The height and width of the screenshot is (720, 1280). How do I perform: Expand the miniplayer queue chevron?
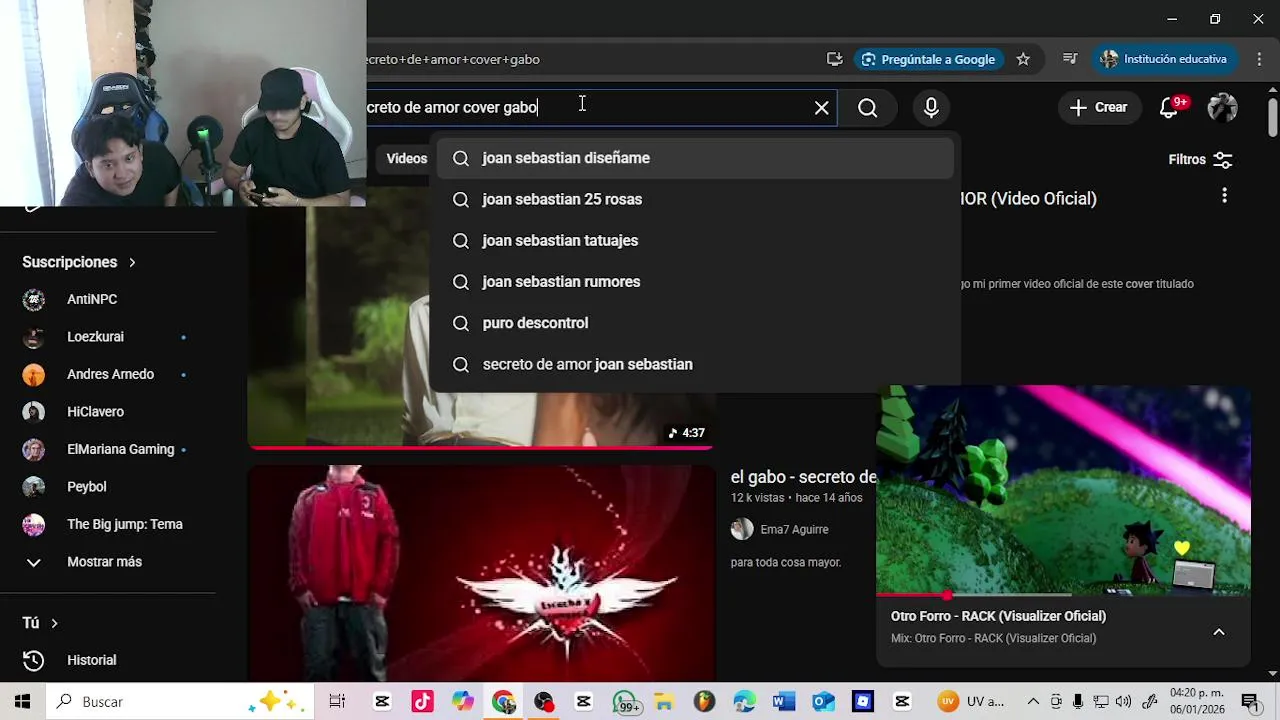[1219, 632]
